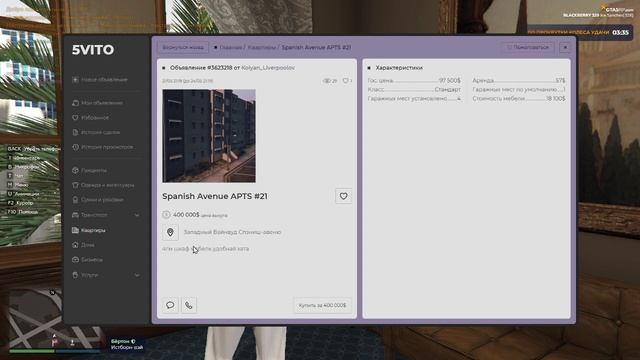
Task: Click the Стандарт class value
Action: pyautogui.click(x=448, y=89)
